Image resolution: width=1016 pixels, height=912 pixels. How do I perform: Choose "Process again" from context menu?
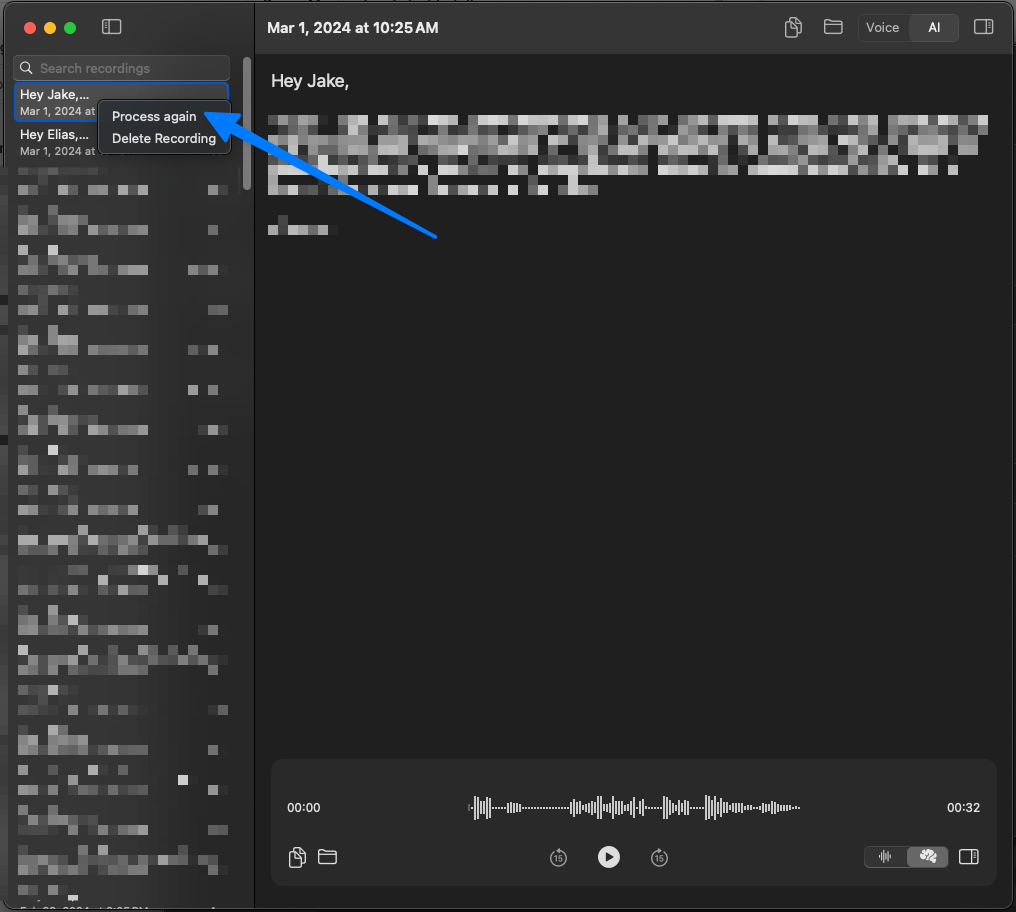(x=154, y=117)
